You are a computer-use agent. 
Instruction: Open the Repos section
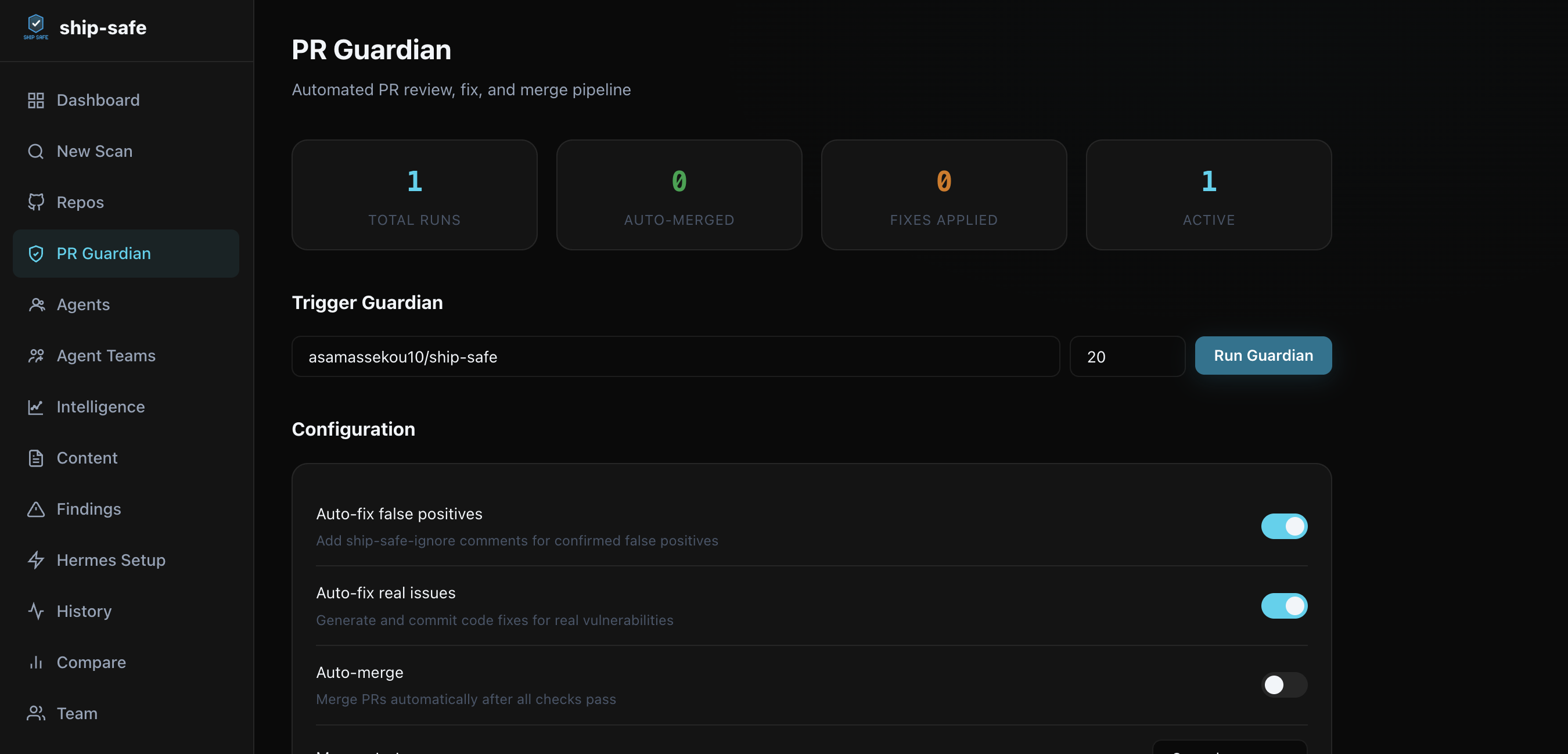126,202
